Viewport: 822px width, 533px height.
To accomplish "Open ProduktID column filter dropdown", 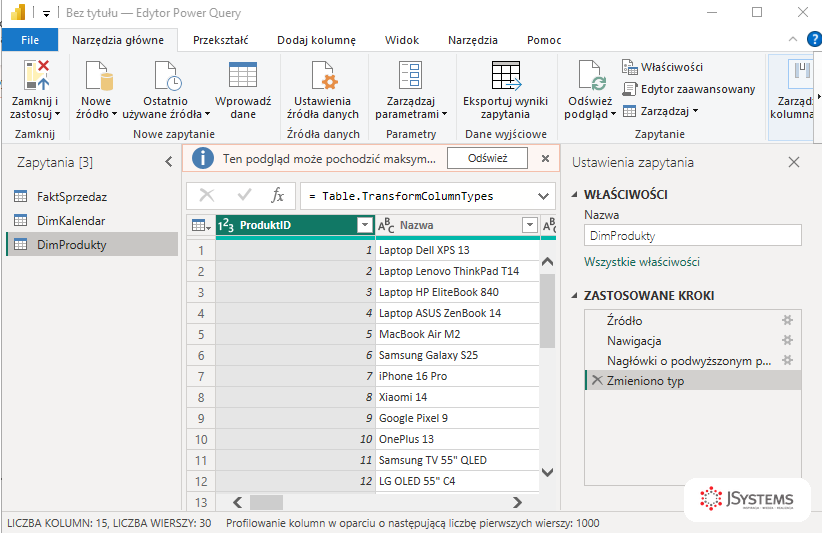I will 365,225.
